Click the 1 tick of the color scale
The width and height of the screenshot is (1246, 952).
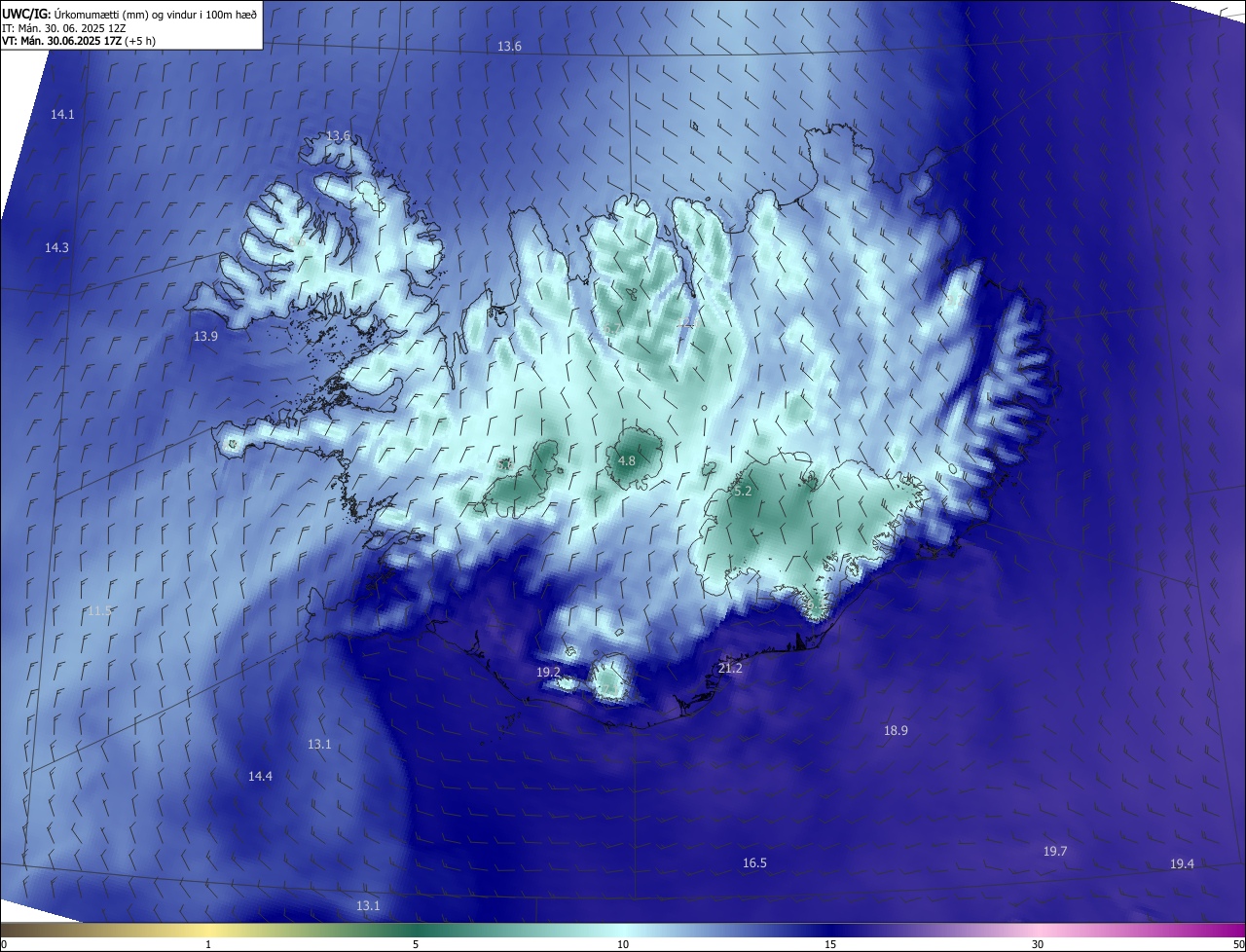[x=208, y=944]
